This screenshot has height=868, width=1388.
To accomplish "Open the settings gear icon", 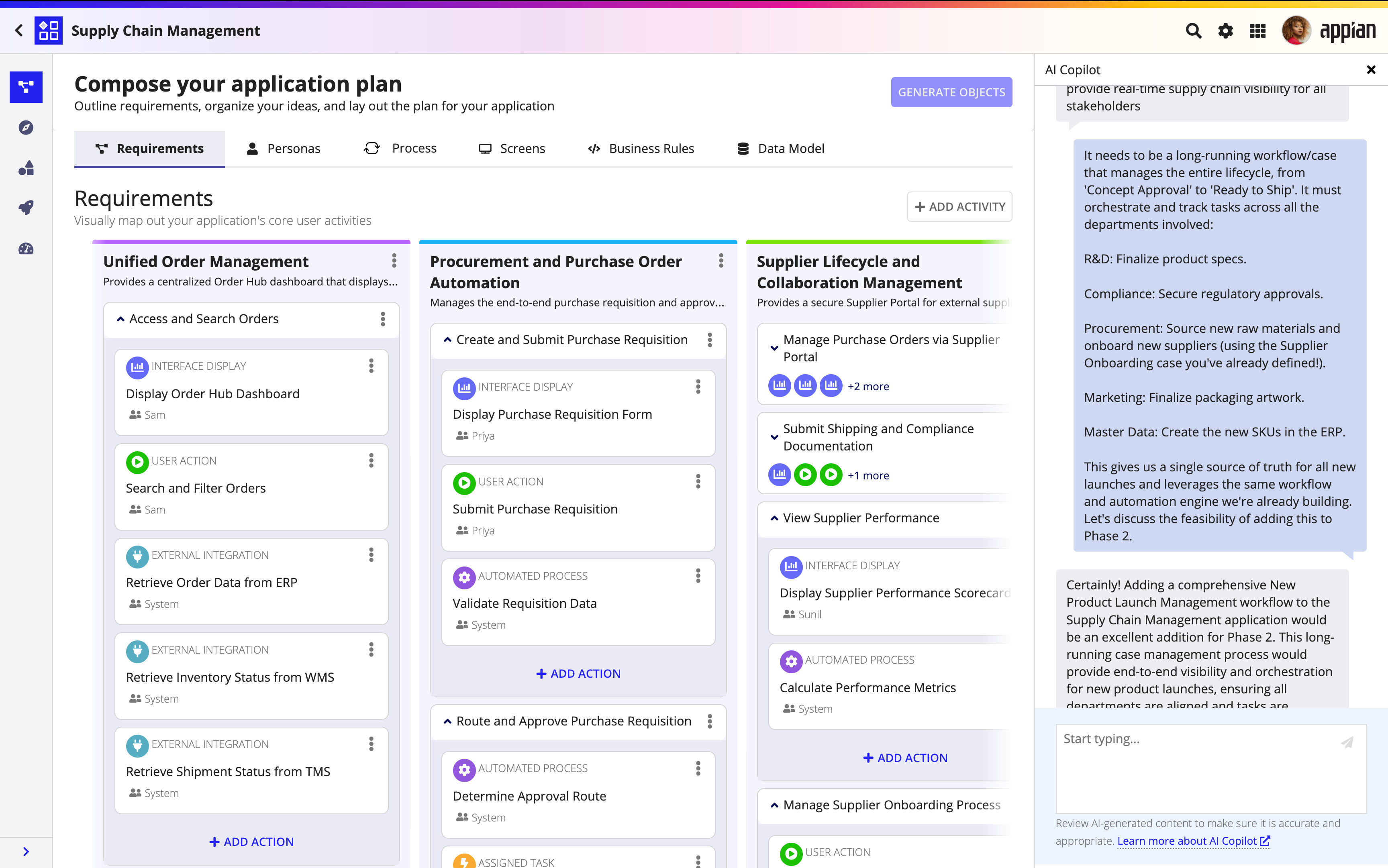I will pos(1225,31).
